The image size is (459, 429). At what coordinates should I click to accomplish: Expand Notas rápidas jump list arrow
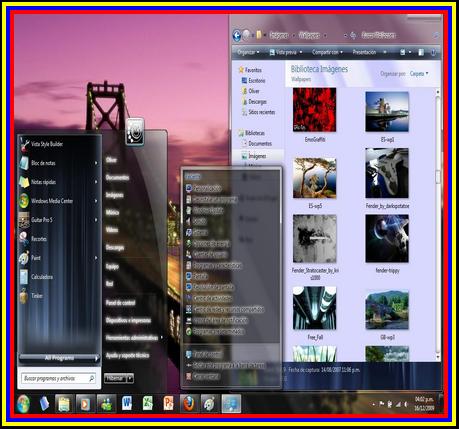(96, 182)
